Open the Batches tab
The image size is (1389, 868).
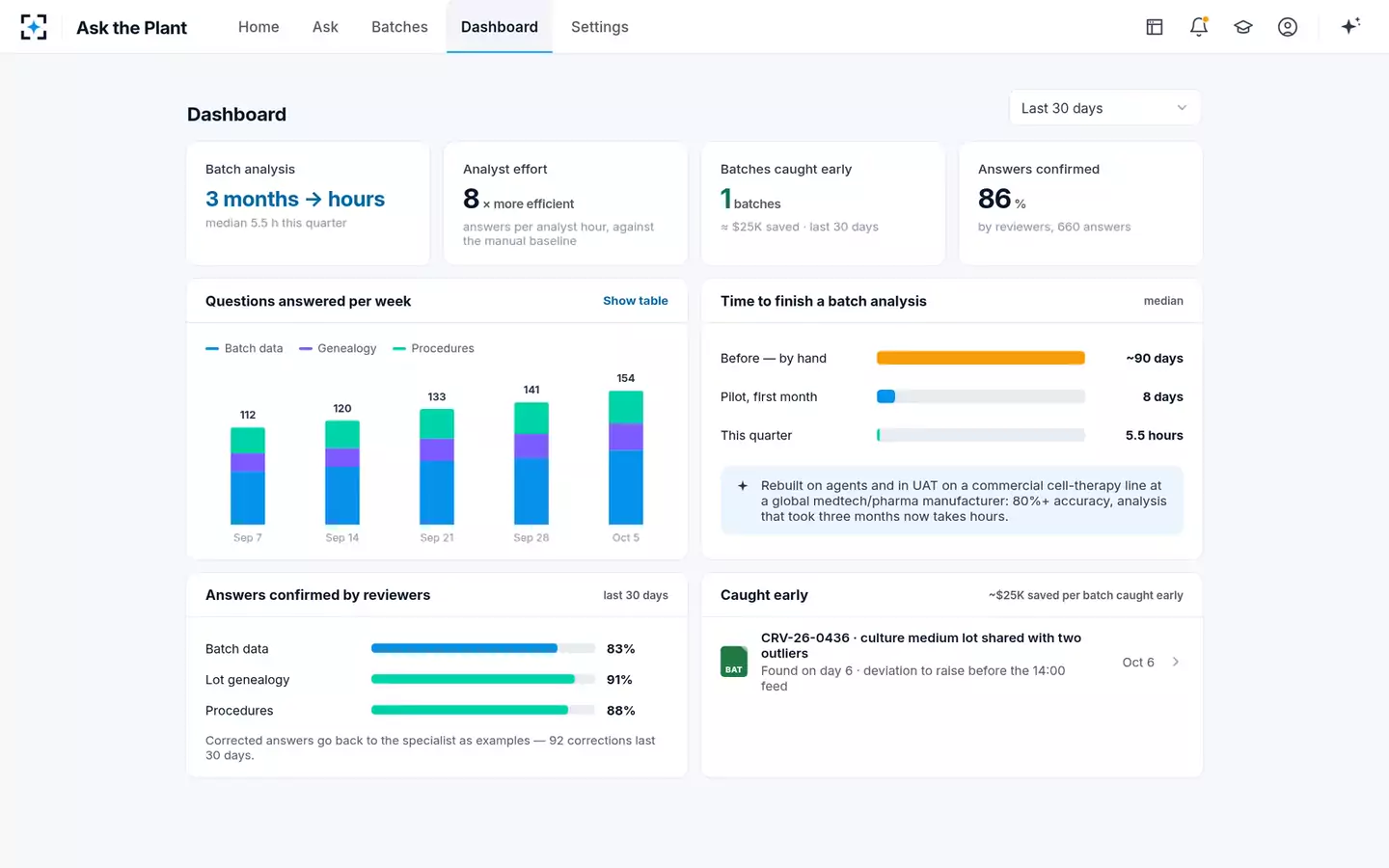[x=399, y=27]
